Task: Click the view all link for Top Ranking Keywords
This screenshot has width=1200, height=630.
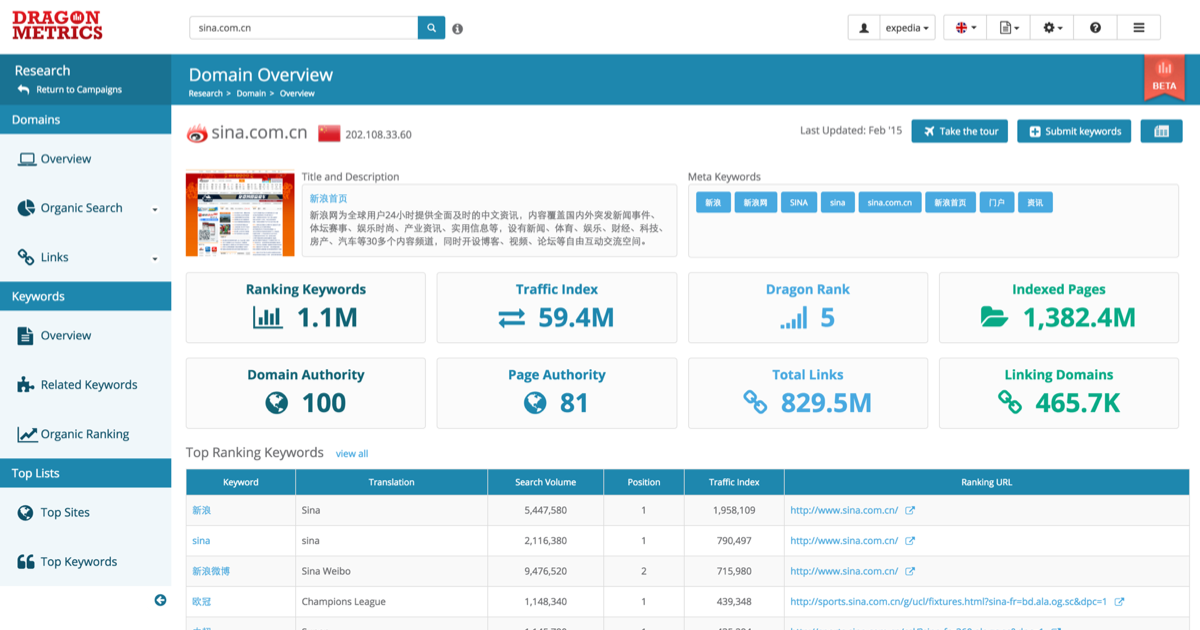Action: click(x=352, y=453)
